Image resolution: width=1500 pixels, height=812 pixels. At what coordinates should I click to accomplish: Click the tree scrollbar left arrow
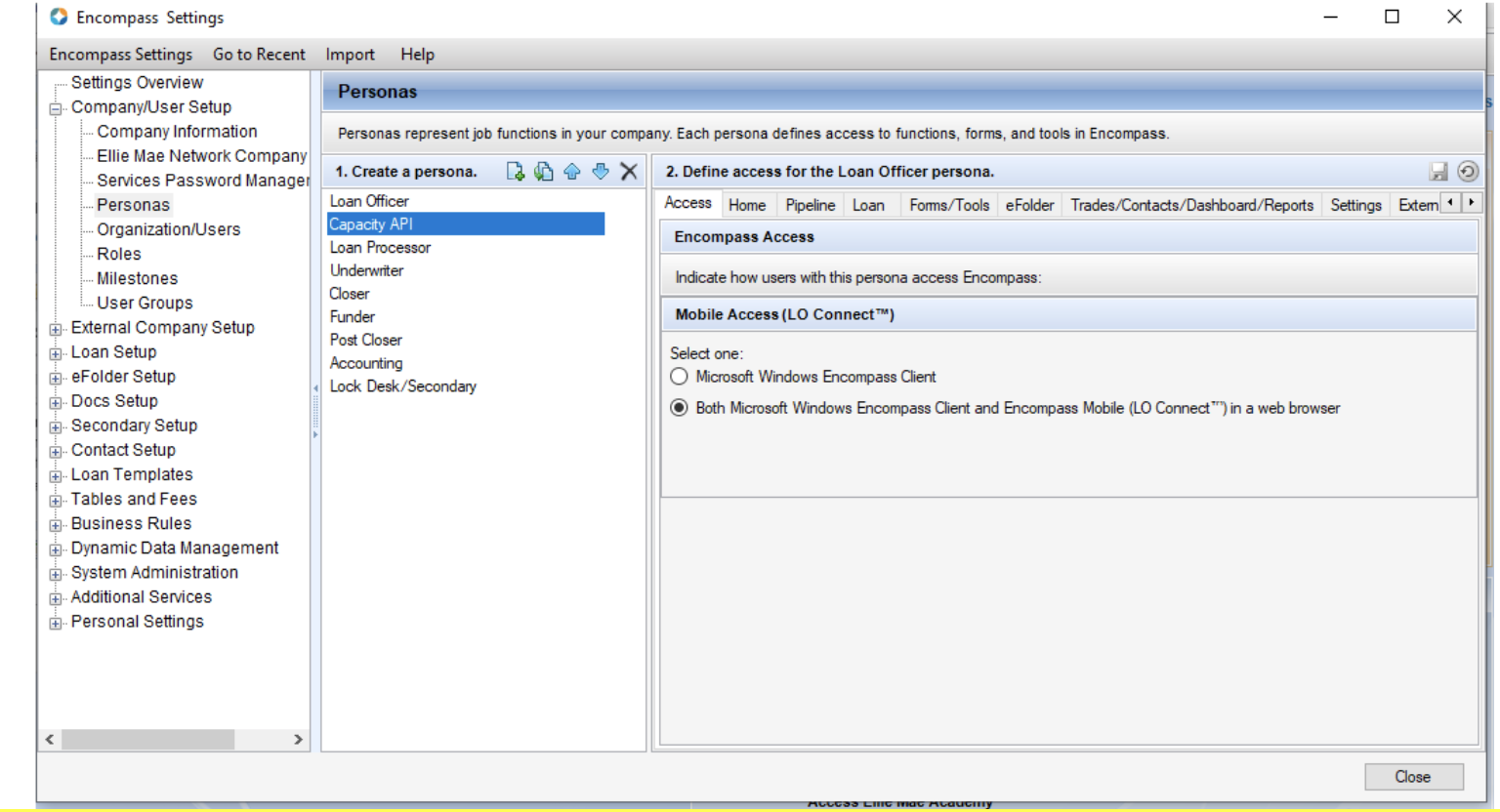[50, 740]
